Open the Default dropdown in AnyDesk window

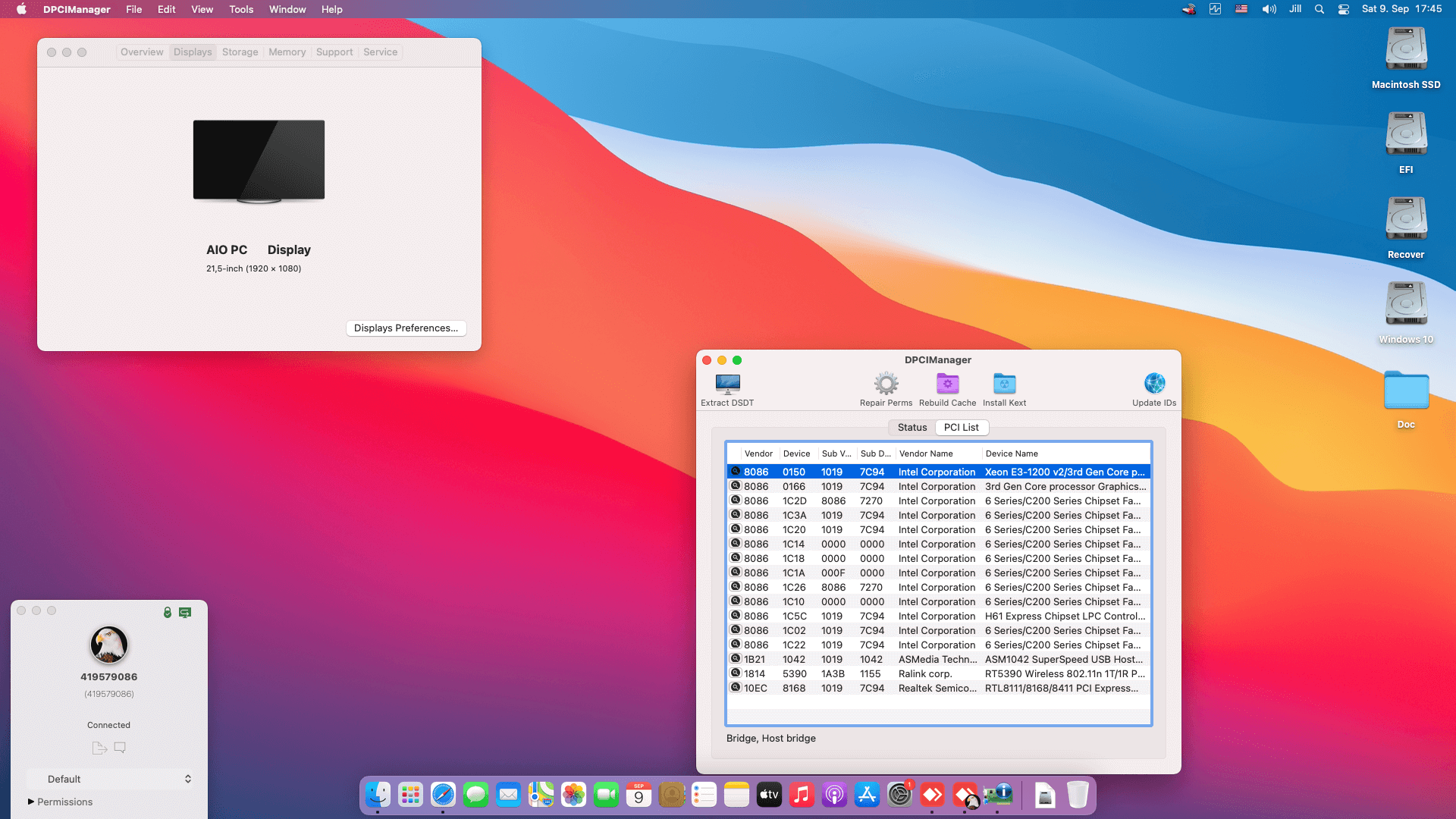pos(110,780)
